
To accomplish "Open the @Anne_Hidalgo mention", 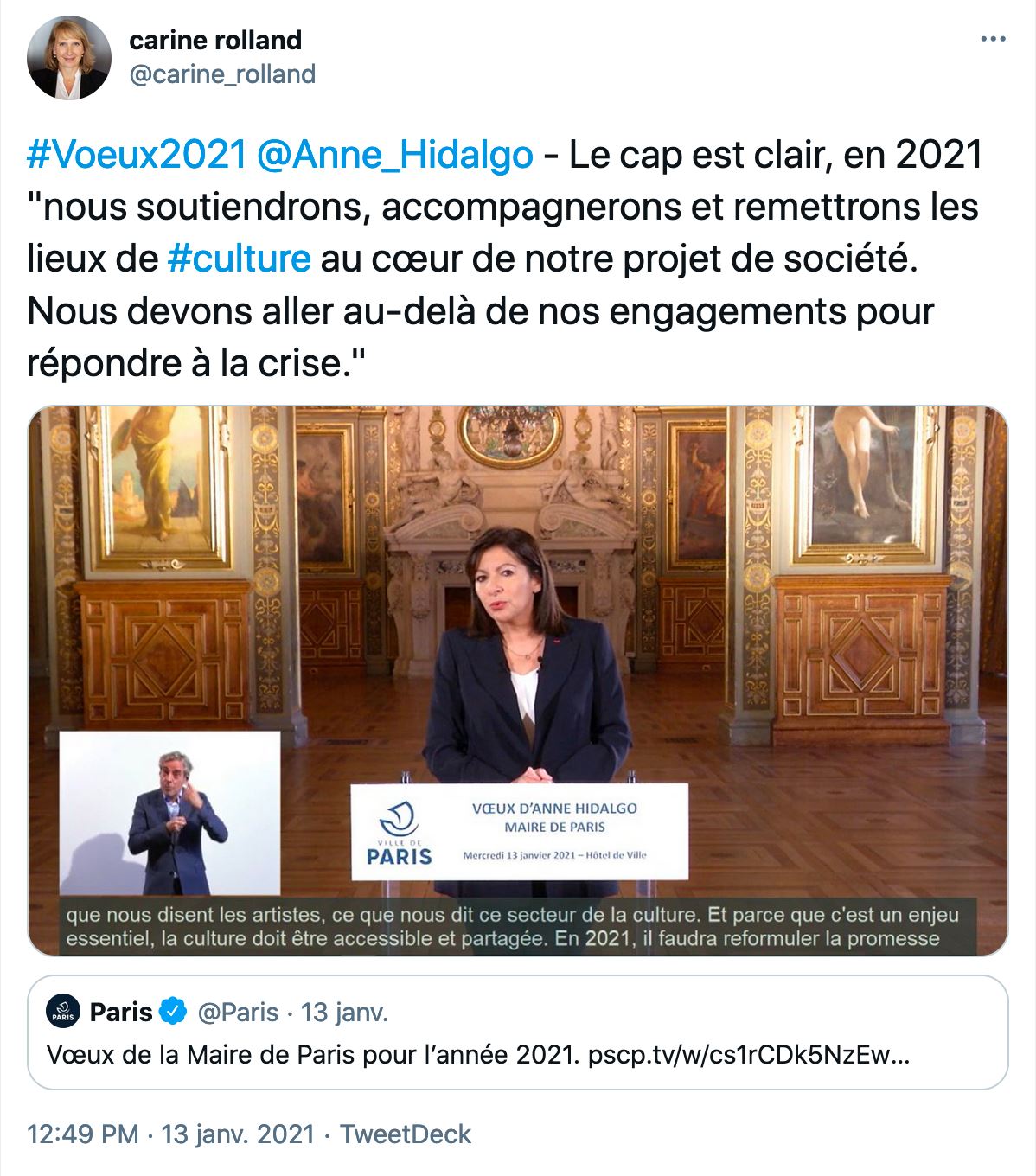I will tap(395, 156).
